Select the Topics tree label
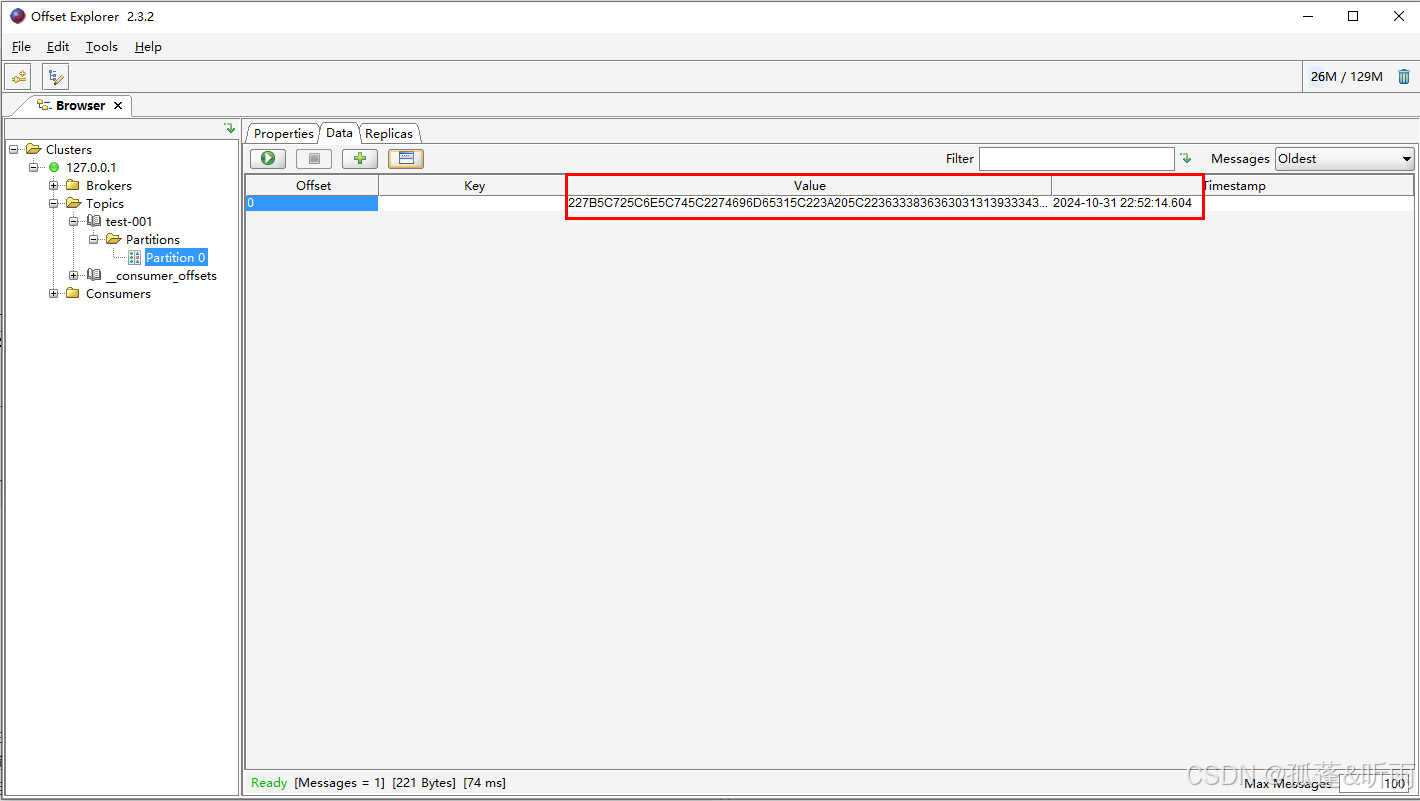This screenshot has height=801, width=1420. click(105, 203)
